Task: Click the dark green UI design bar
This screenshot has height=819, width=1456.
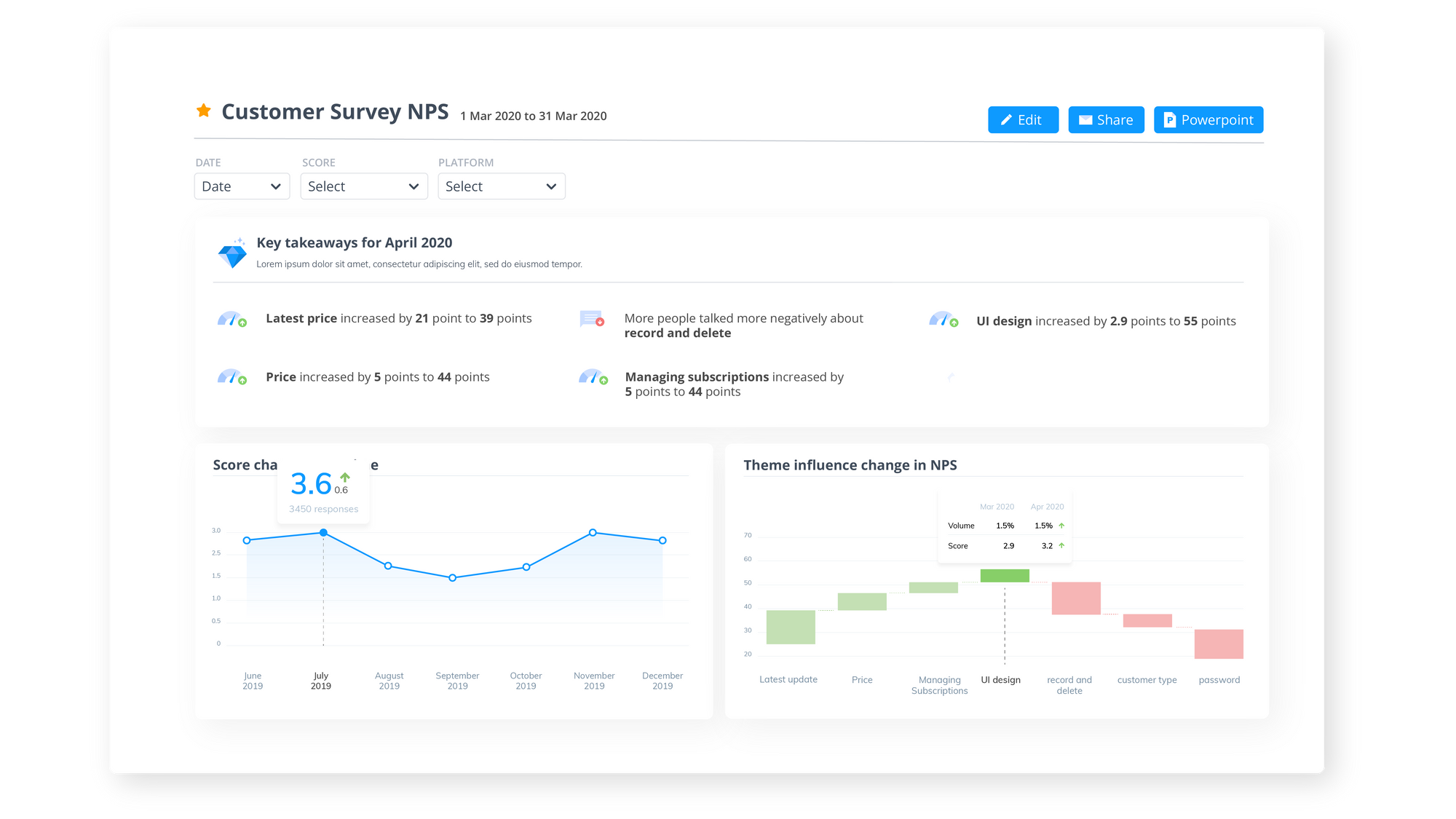Action: tap(1005, 575)
